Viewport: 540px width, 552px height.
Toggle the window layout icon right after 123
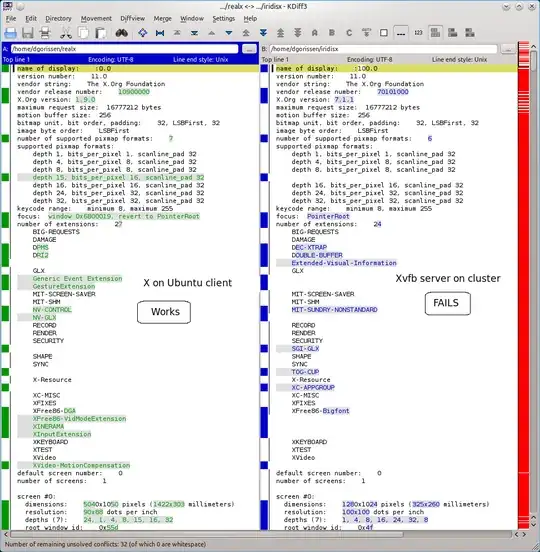click(x=435, y=33)
